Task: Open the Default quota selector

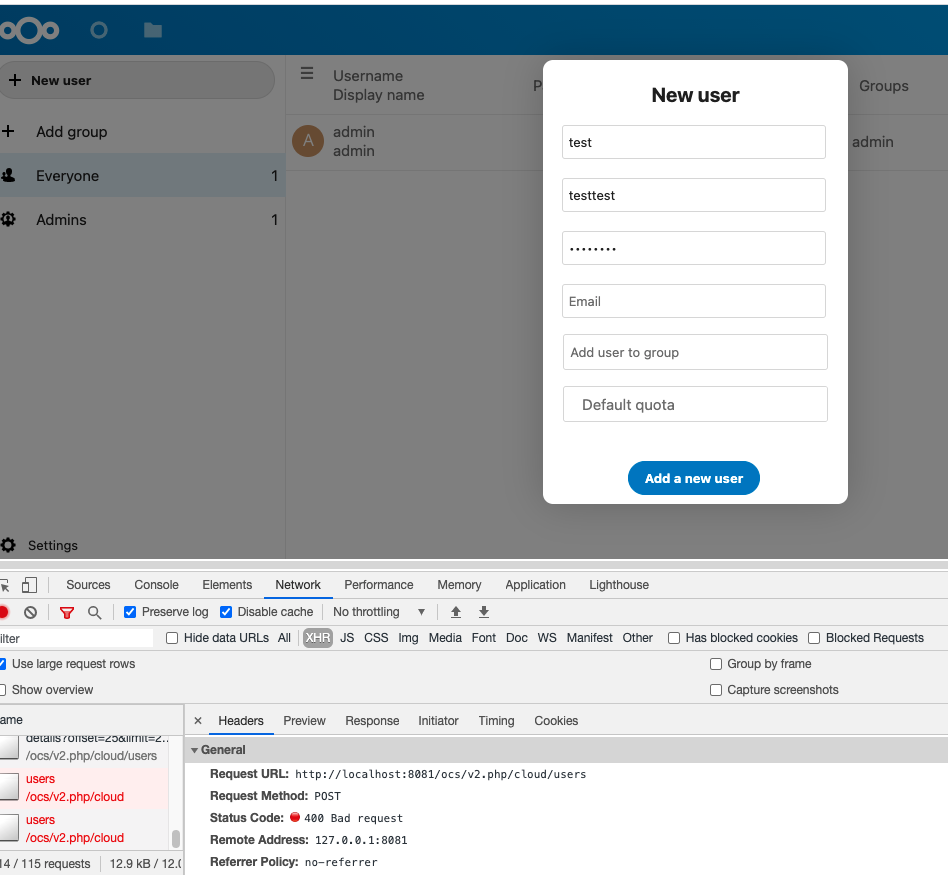Action: click(x=695, y=404)
